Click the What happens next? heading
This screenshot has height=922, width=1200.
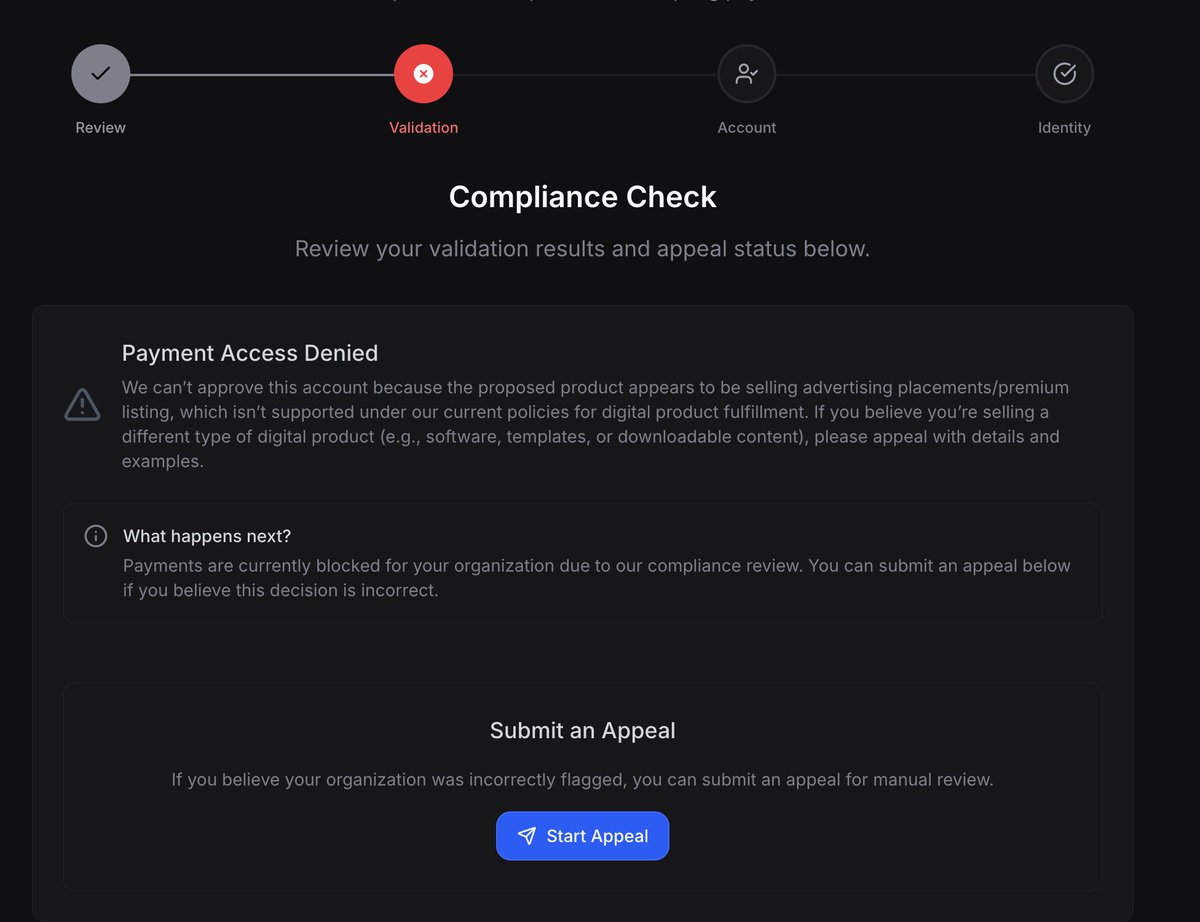207,536
